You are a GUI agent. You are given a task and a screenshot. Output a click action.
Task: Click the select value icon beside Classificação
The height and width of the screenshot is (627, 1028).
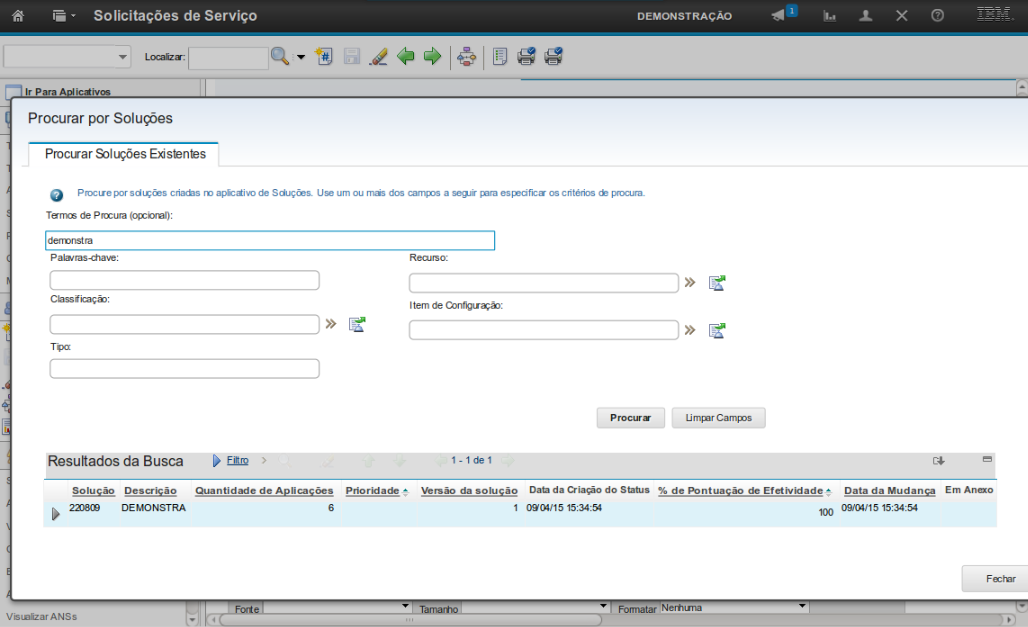coord(357,324)
